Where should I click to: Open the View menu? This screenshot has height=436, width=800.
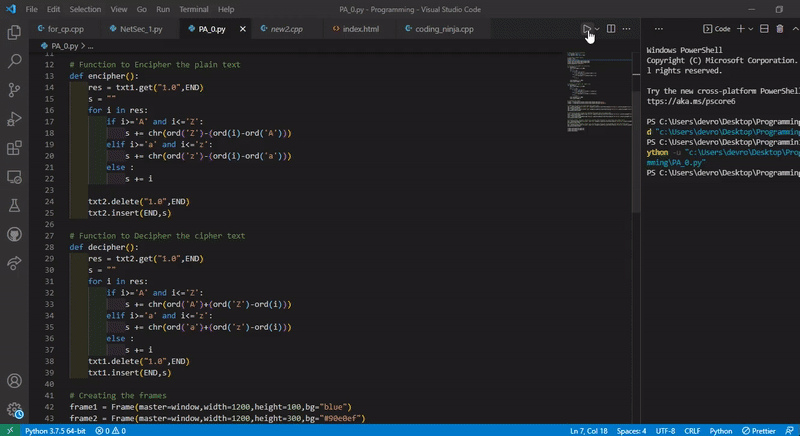119,9
